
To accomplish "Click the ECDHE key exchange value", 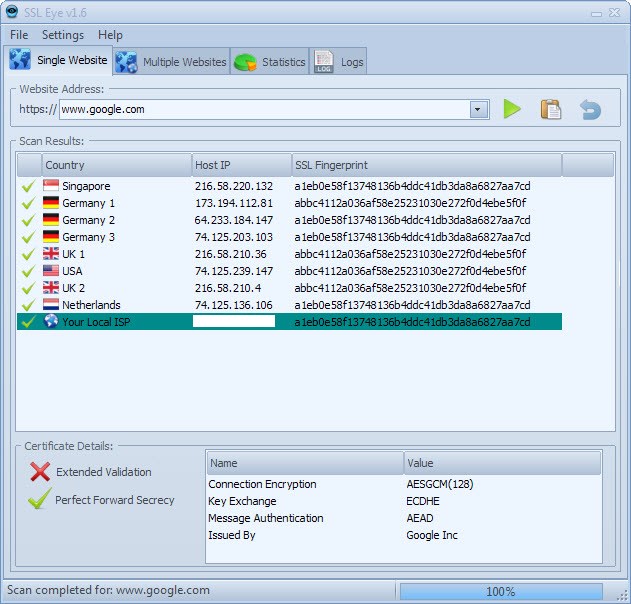I will click(x=423, y=501).
